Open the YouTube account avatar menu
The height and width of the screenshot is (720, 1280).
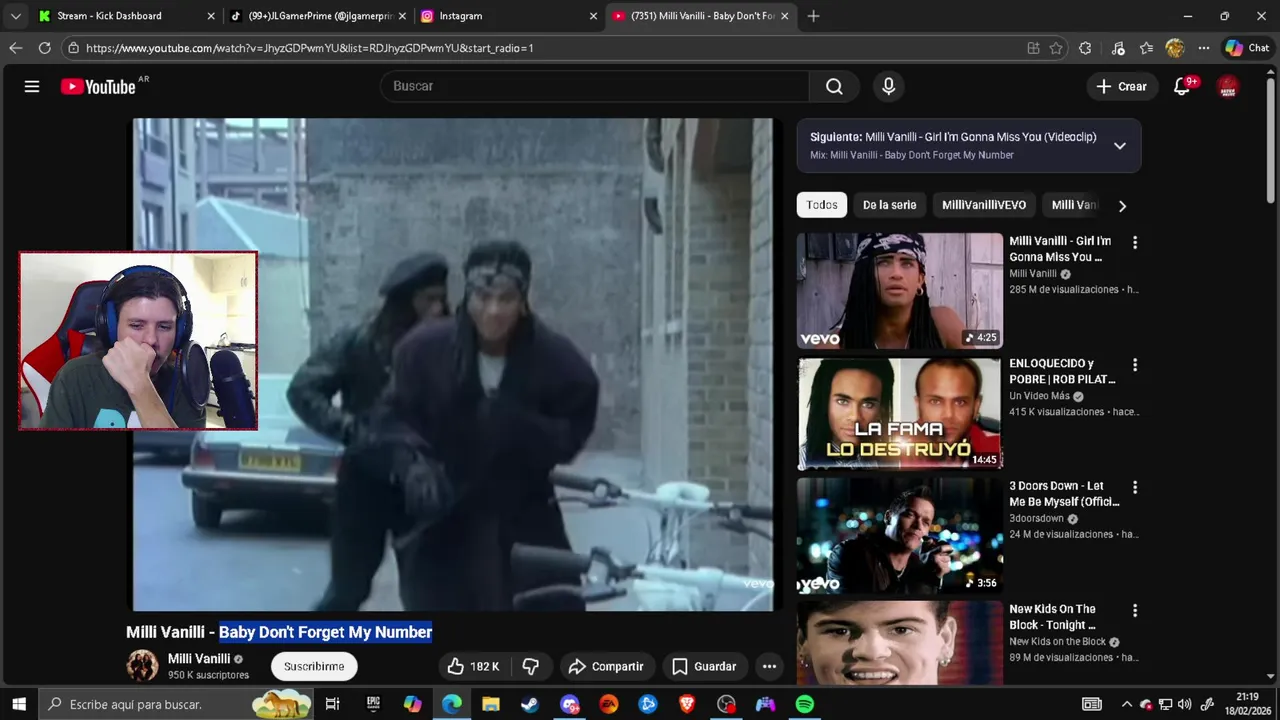click(x=1228, y=86)
